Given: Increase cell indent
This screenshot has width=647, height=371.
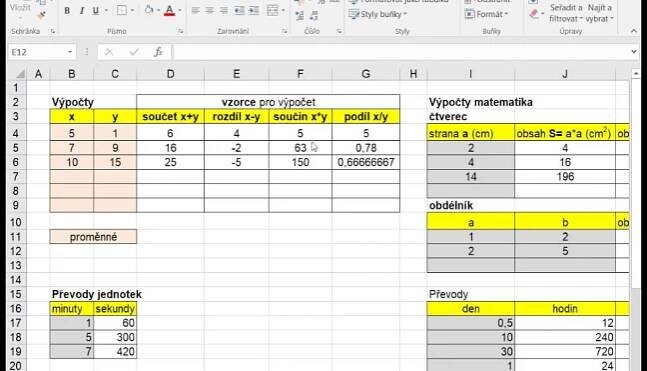Looking at the screenshot, I should (x=254, y=11).
